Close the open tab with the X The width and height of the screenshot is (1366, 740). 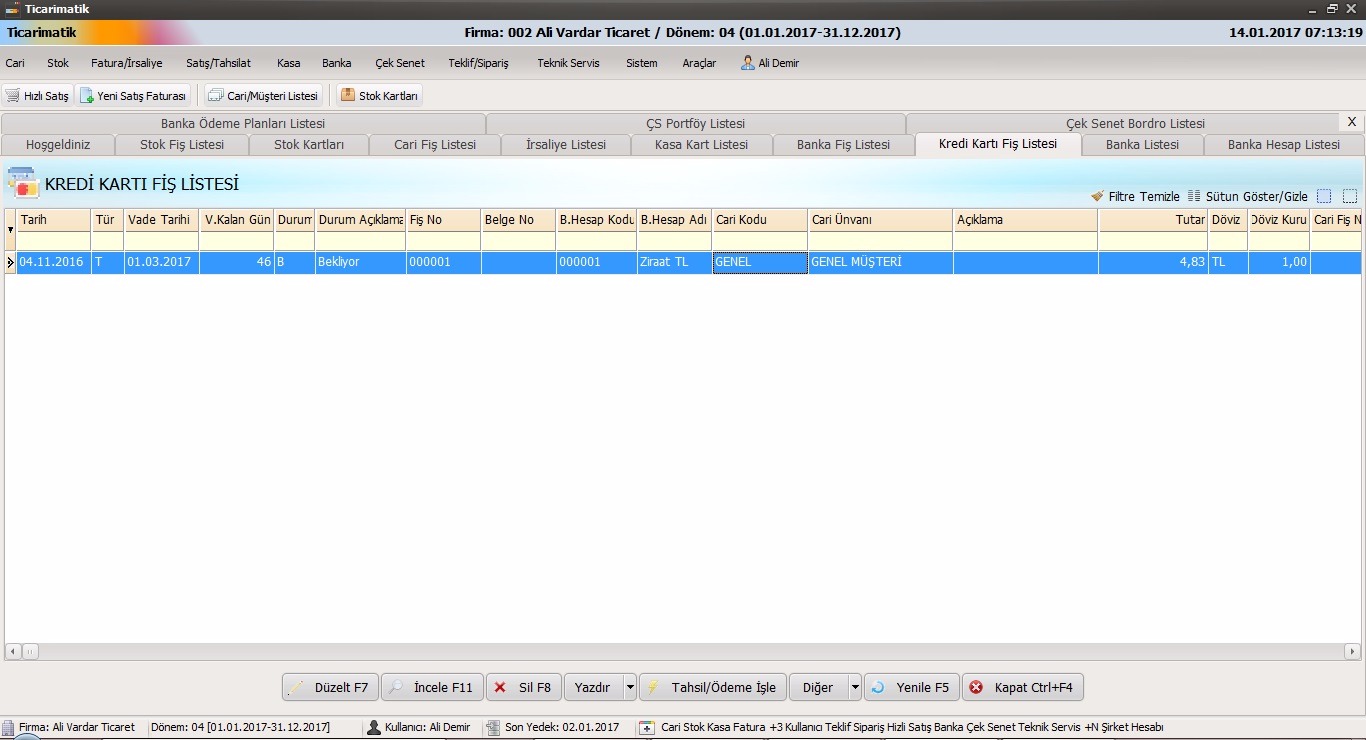click(x=1352, y=122)
